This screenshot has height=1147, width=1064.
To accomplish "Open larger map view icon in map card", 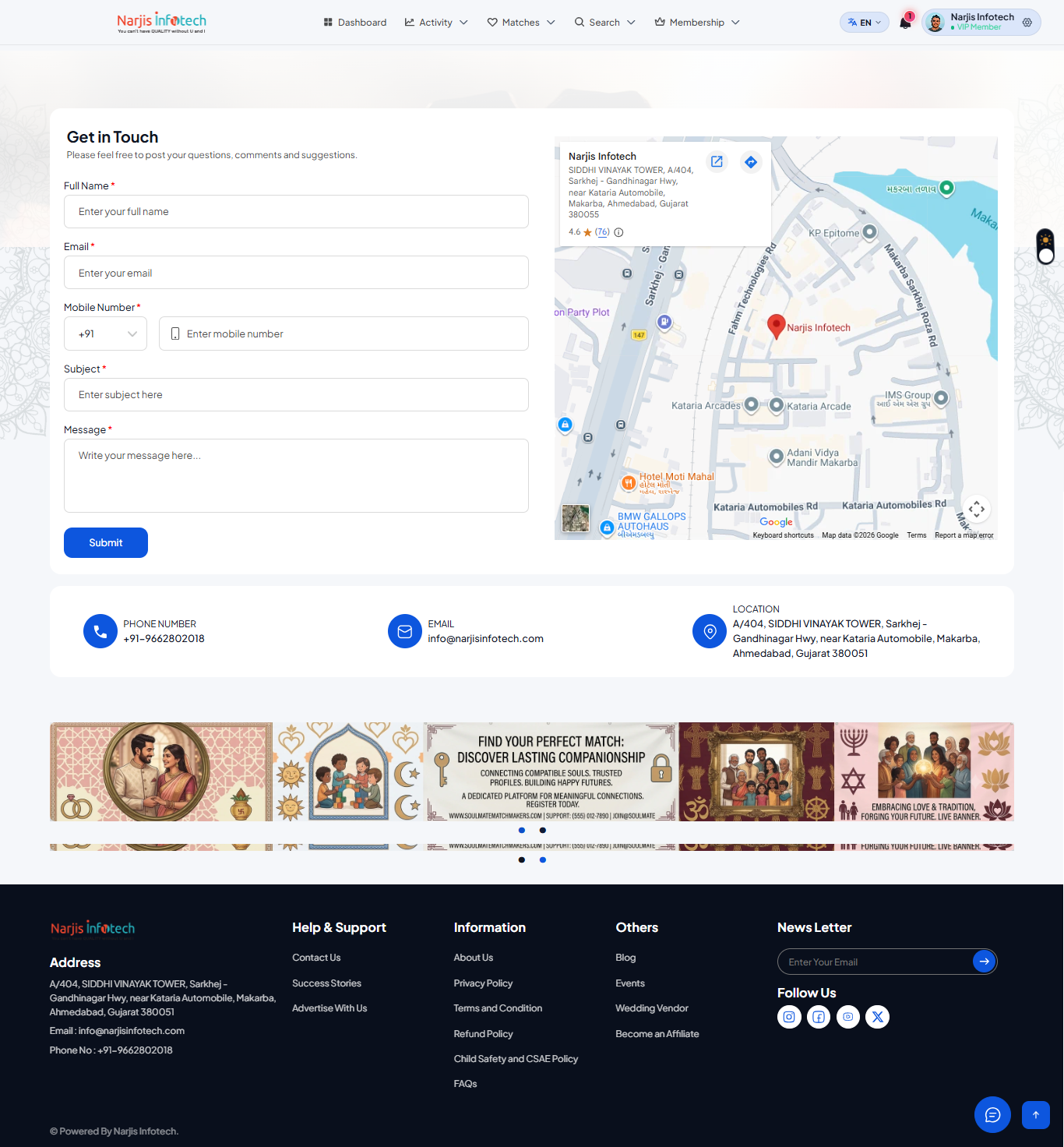I will click(x=717, y=161).
